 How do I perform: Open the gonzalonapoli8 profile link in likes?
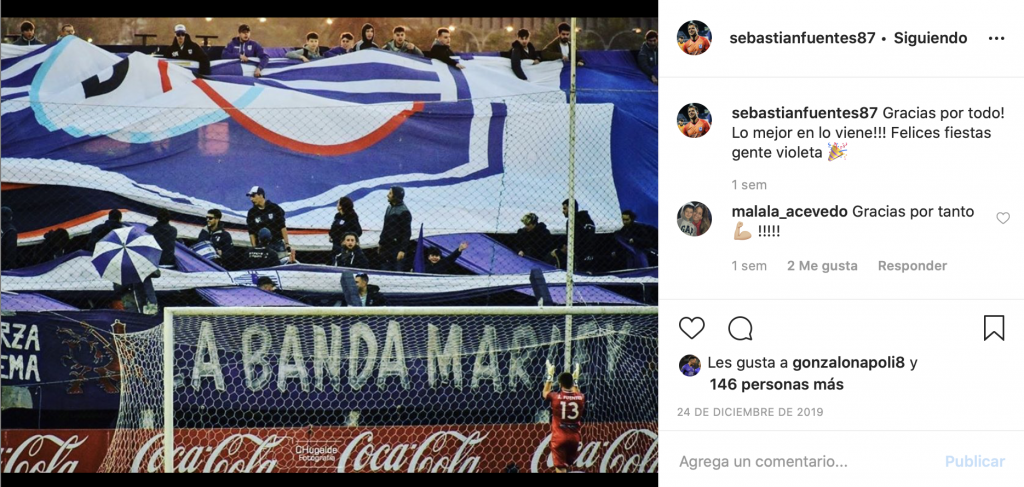[x=848, y=363]
